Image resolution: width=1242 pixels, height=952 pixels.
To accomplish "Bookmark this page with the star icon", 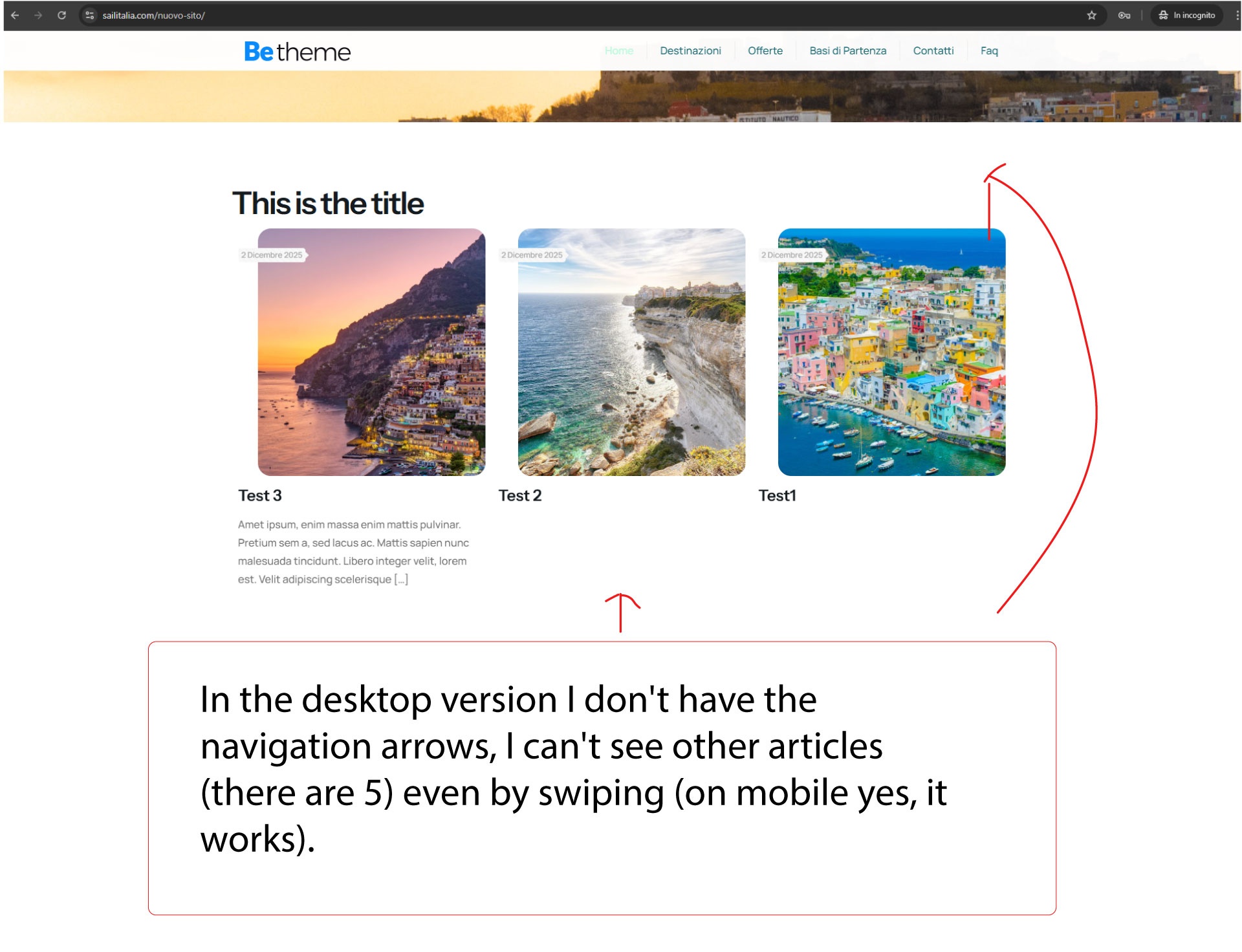I will point(1092,16).
